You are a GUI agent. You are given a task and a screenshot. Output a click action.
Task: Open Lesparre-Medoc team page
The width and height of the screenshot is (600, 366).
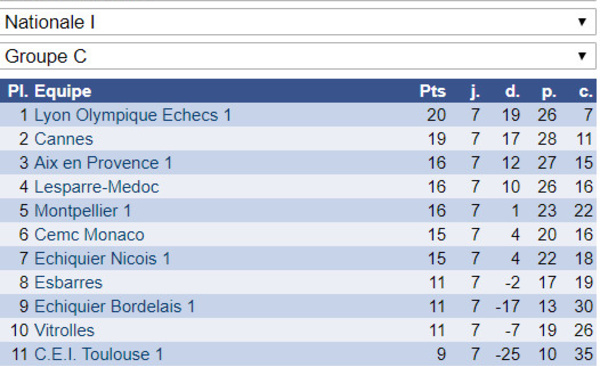(x=96, y=187)
